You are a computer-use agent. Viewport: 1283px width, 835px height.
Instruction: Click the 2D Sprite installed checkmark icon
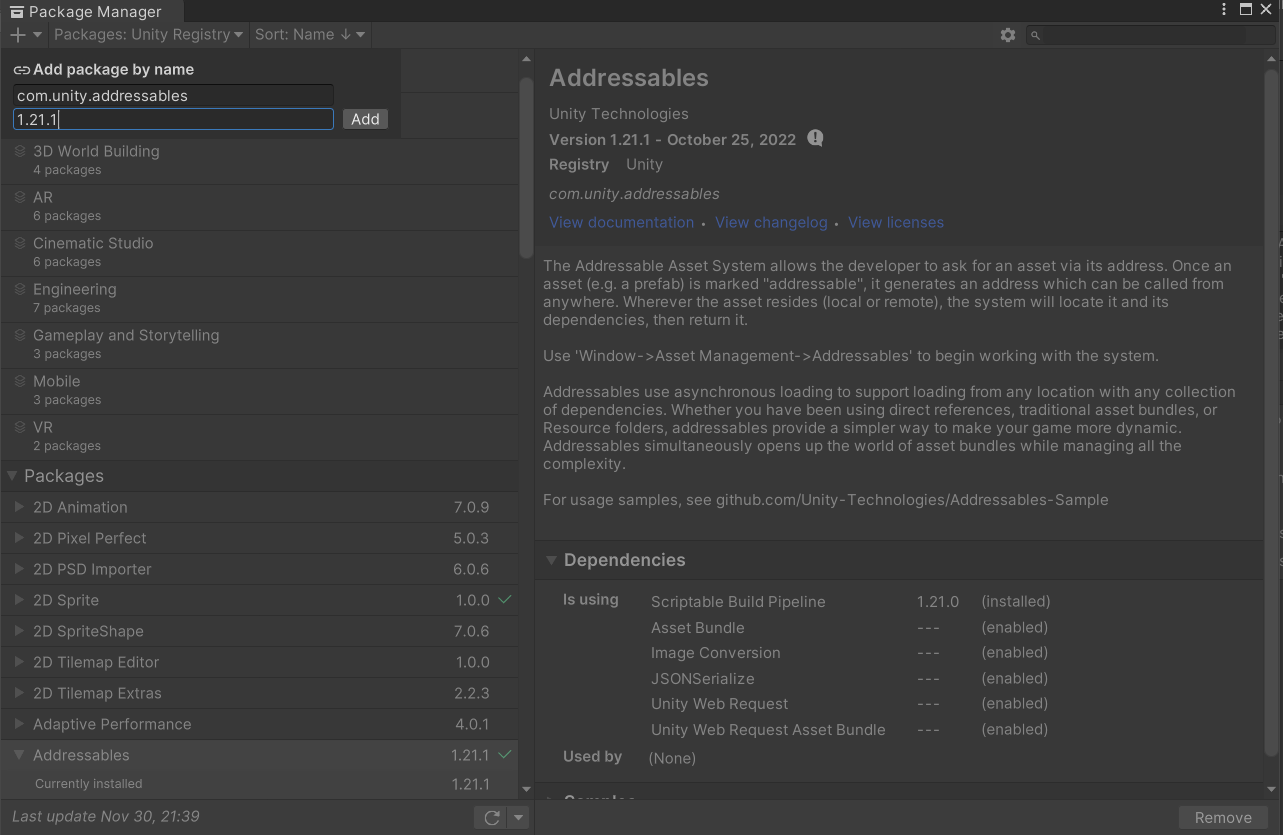point(505,600)
